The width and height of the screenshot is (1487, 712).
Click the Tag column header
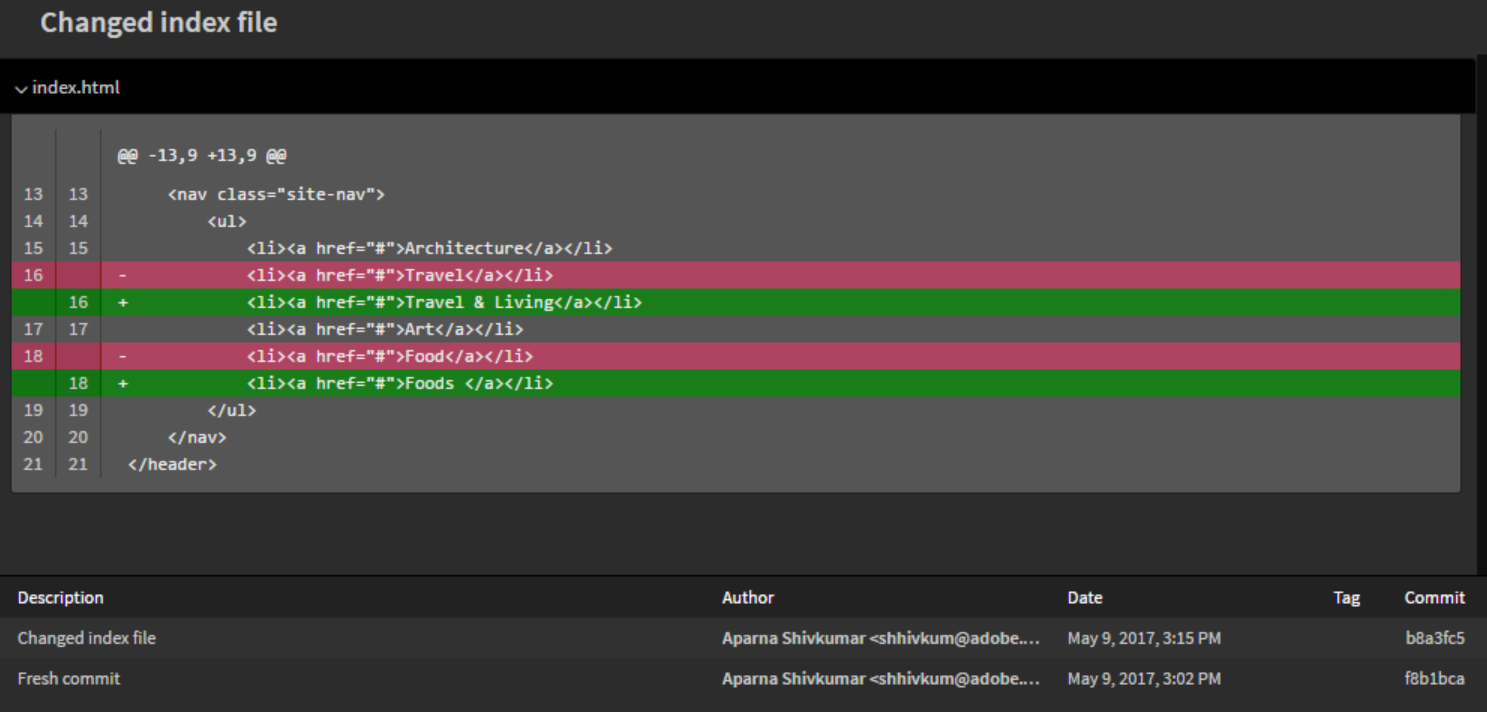(x=1346, y=597)
